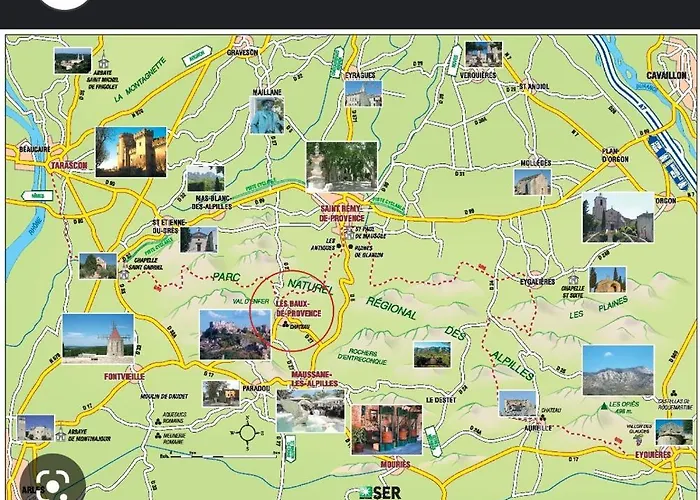700x500 pixels.
Task: Open the Alpilles mountain range photo
Action: click(x=618, y=370)
